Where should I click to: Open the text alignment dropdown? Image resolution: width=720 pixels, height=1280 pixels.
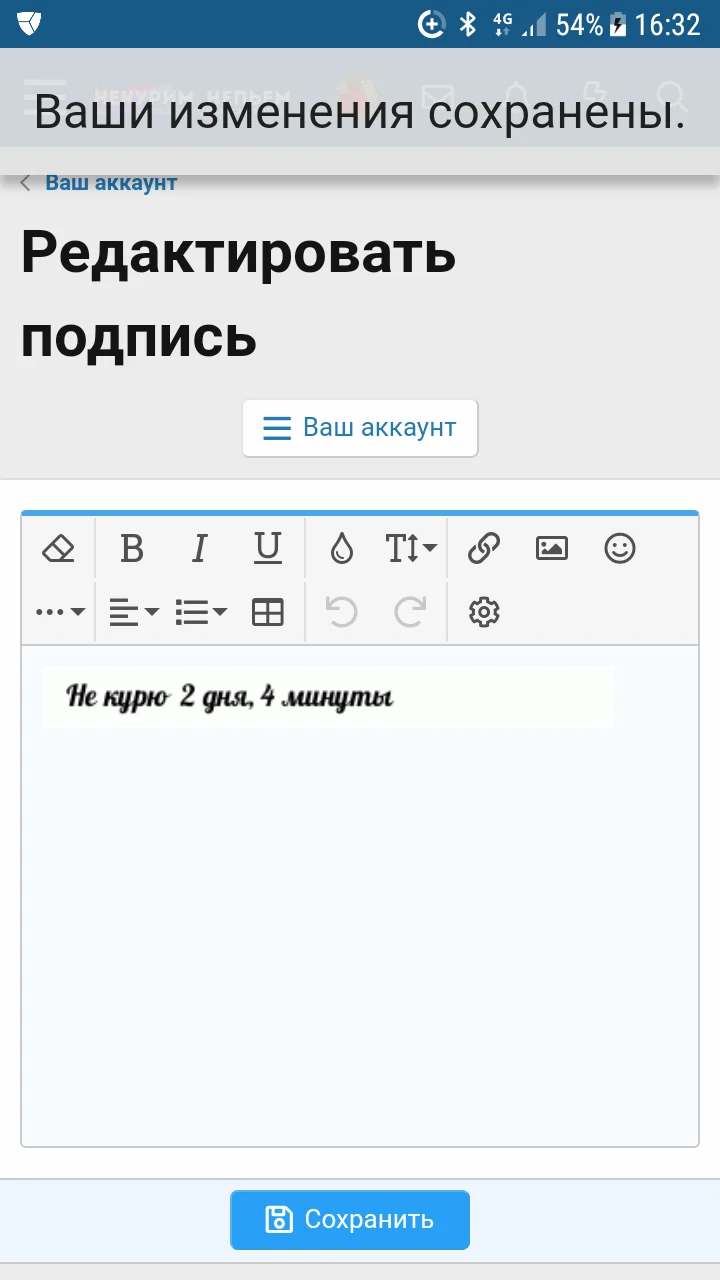(134, 612)
